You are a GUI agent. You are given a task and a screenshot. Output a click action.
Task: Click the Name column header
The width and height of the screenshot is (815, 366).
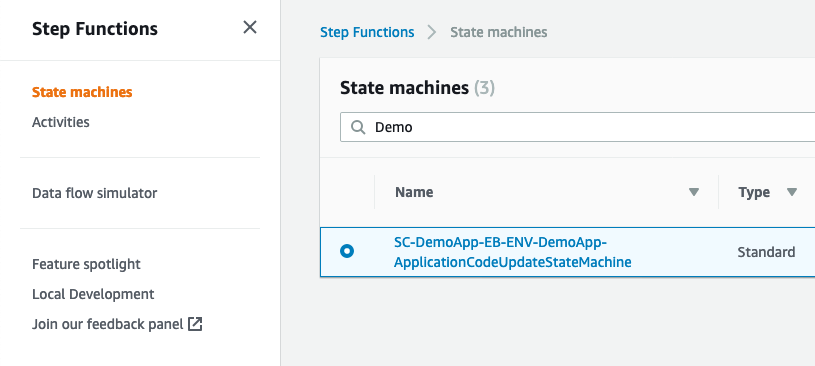(x=414, y=192)
